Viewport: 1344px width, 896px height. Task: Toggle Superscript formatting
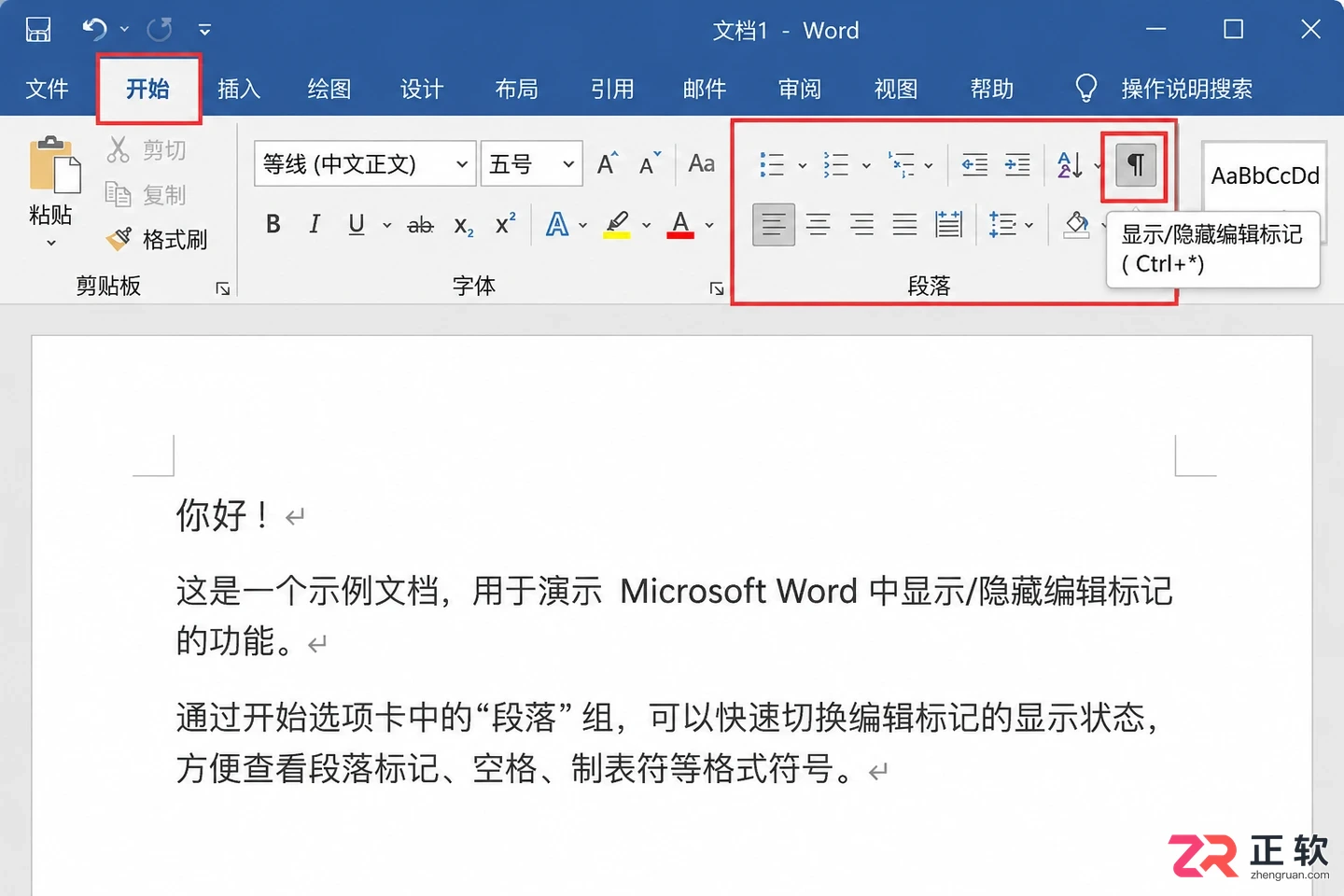tap(505, 224)
